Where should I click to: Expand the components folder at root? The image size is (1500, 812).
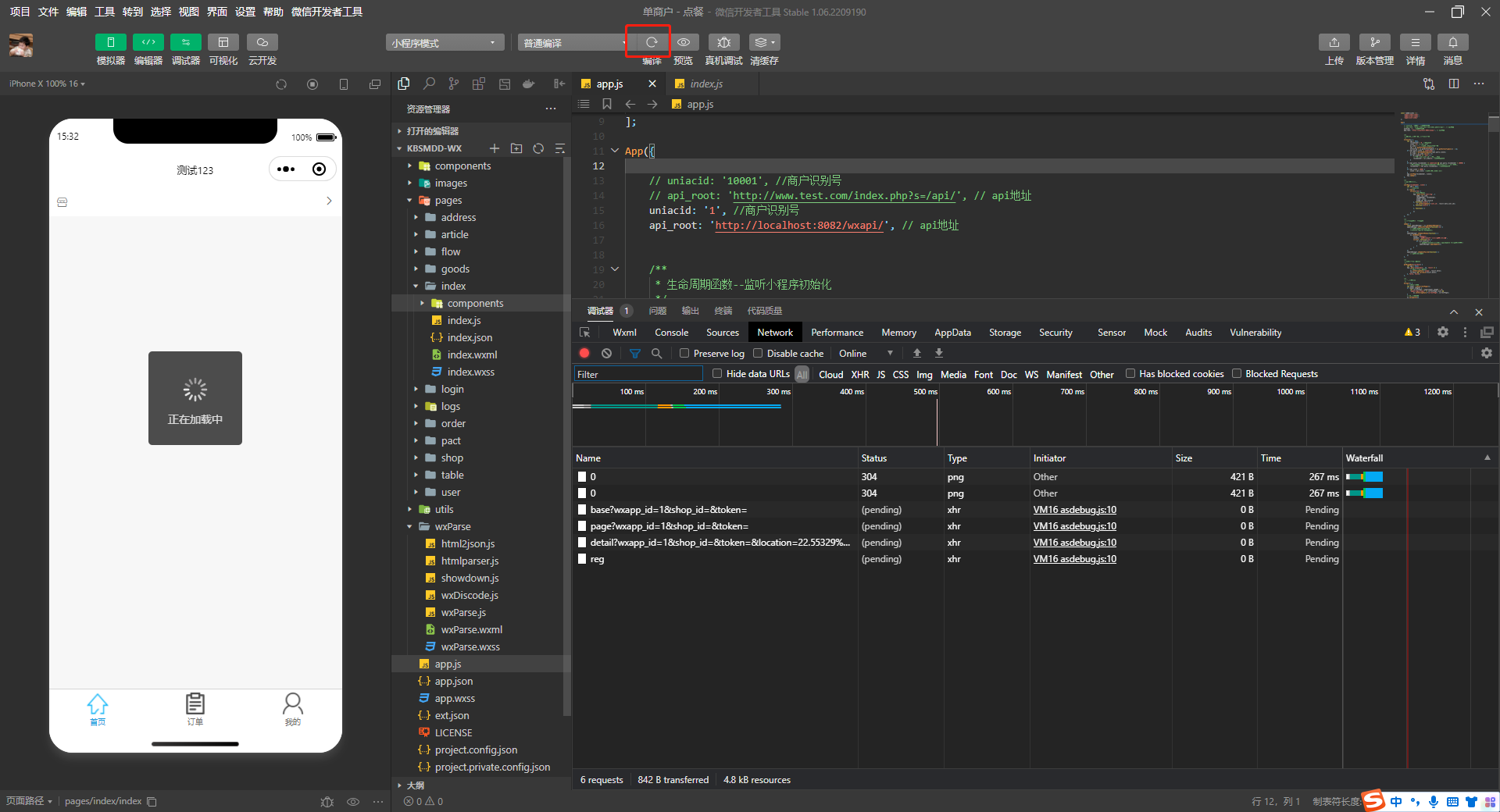[x=462, y=166]
